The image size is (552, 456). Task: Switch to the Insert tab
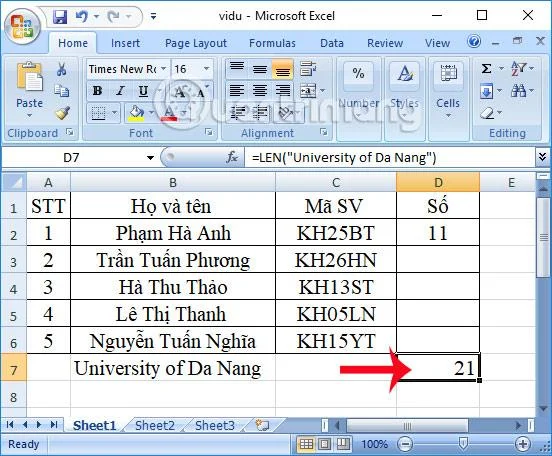125,43
